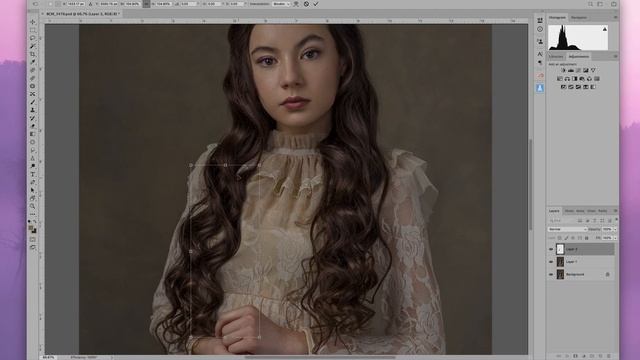
Task: Switch to the Histogram tab
Action: coord(557,18)
